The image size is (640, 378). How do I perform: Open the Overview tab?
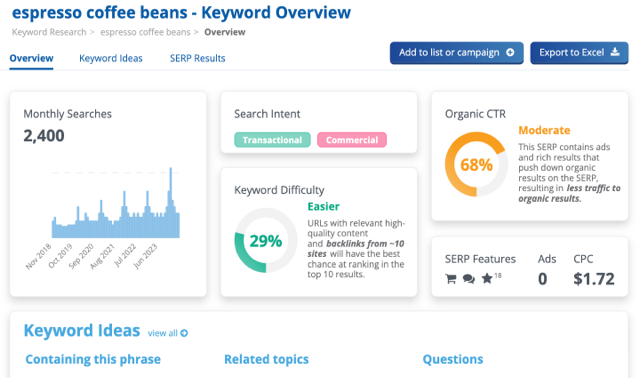[x=31, y=58]
